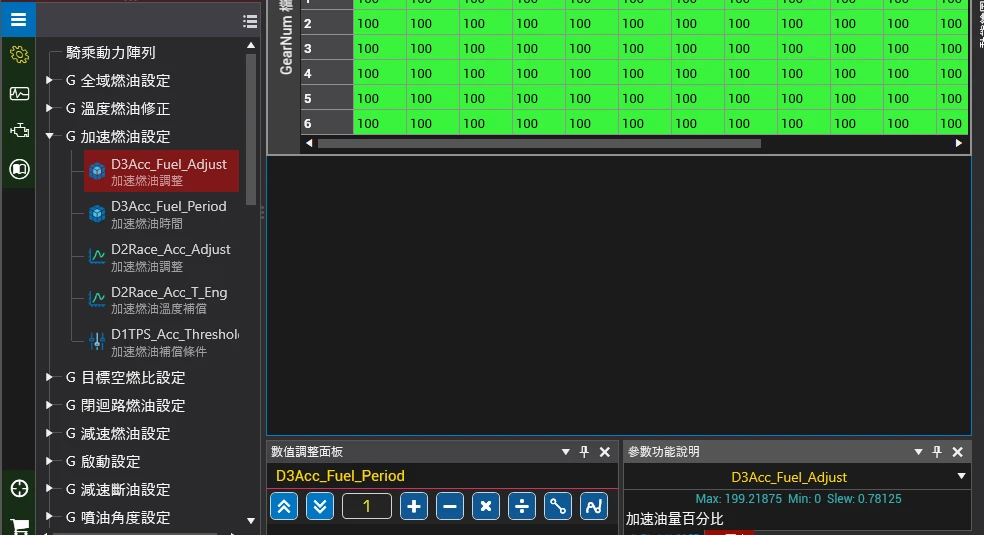Select first cell of gear 2 row
The image size is (984, 535).
380,23
